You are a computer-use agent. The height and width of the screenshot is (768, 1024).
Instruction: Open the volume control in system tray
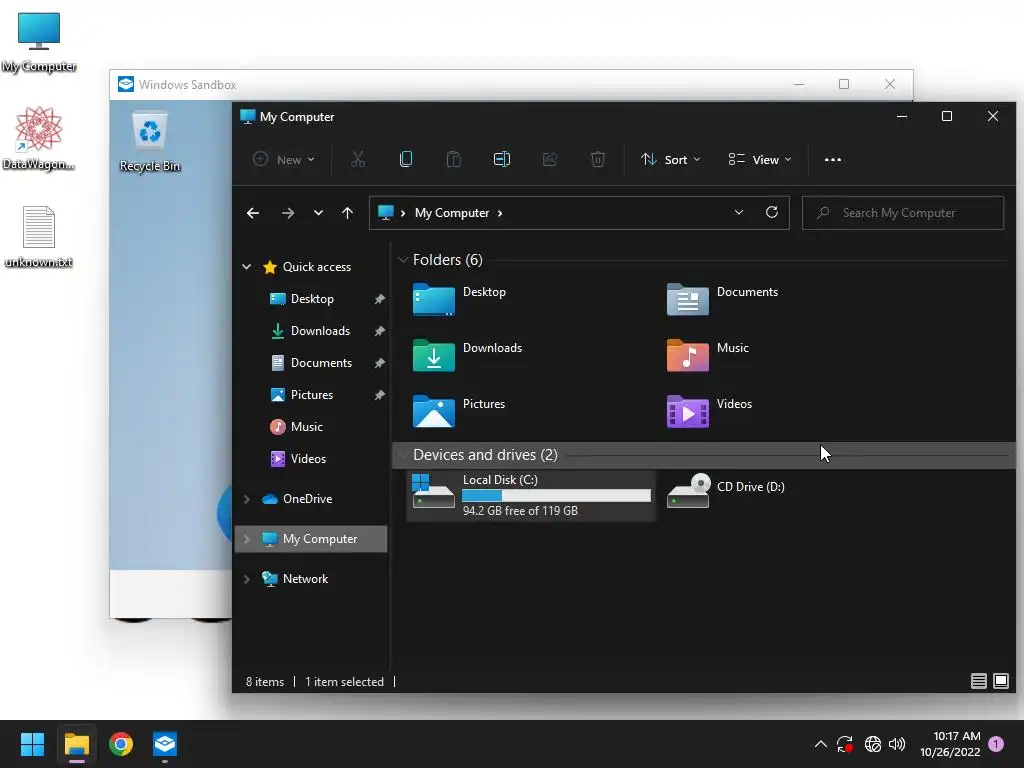(x=897, y=744)
